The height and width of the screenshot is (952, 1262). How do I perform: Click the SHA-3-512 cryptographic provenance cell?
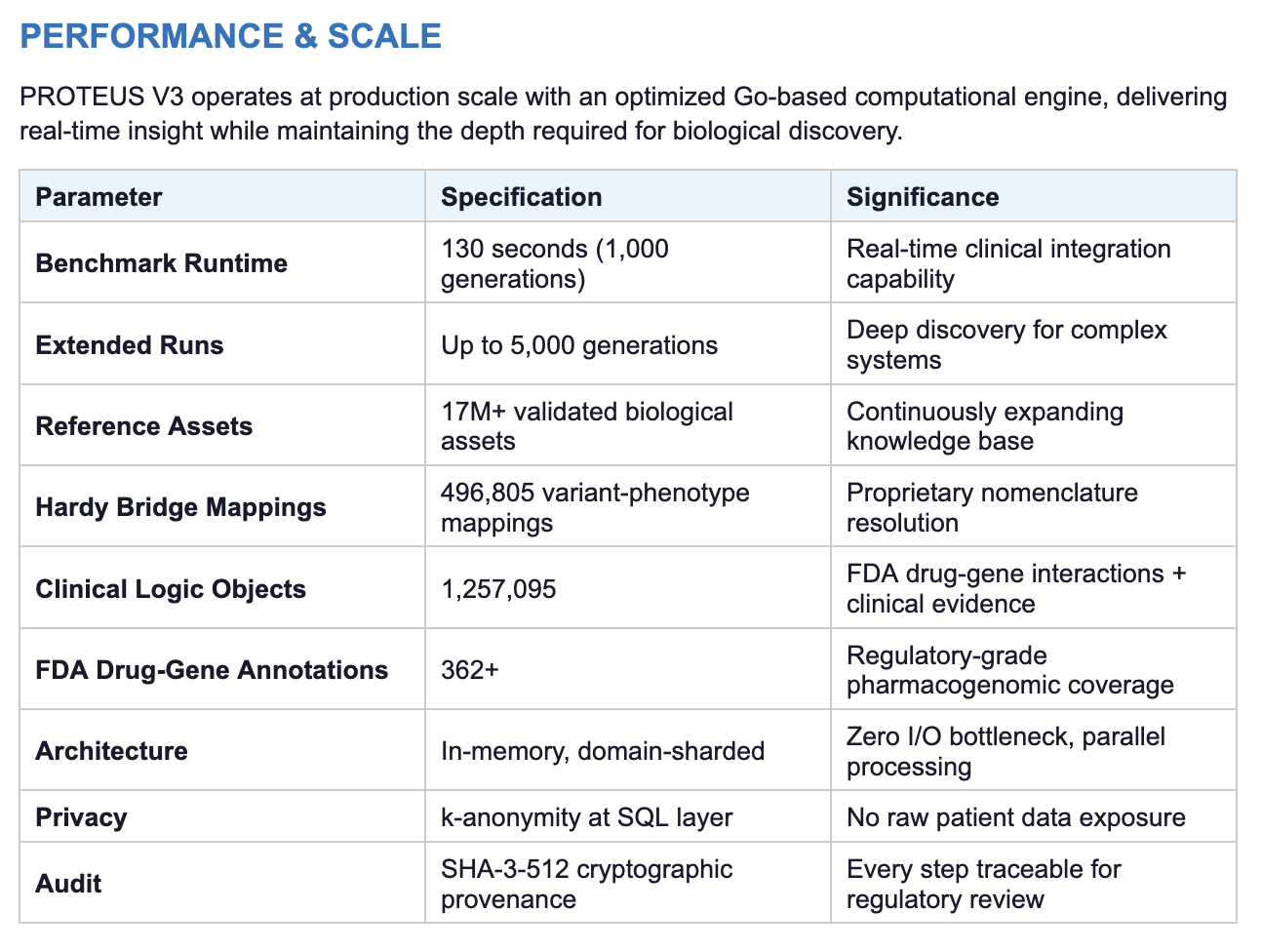[586, 884]
